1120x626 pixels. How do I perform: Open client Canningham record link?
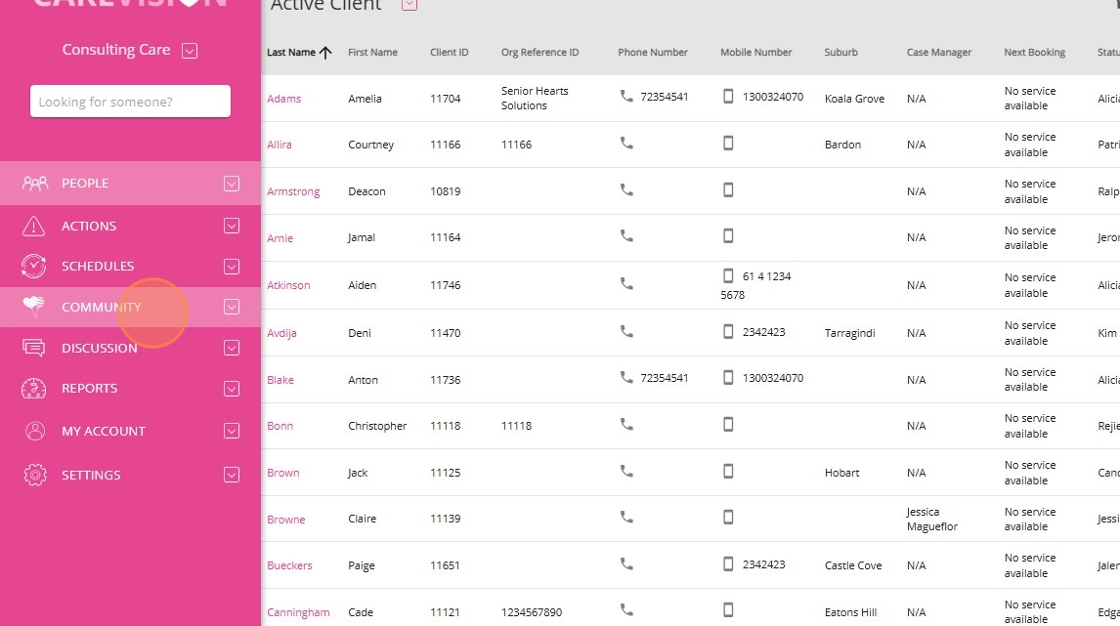pos(298,612)
